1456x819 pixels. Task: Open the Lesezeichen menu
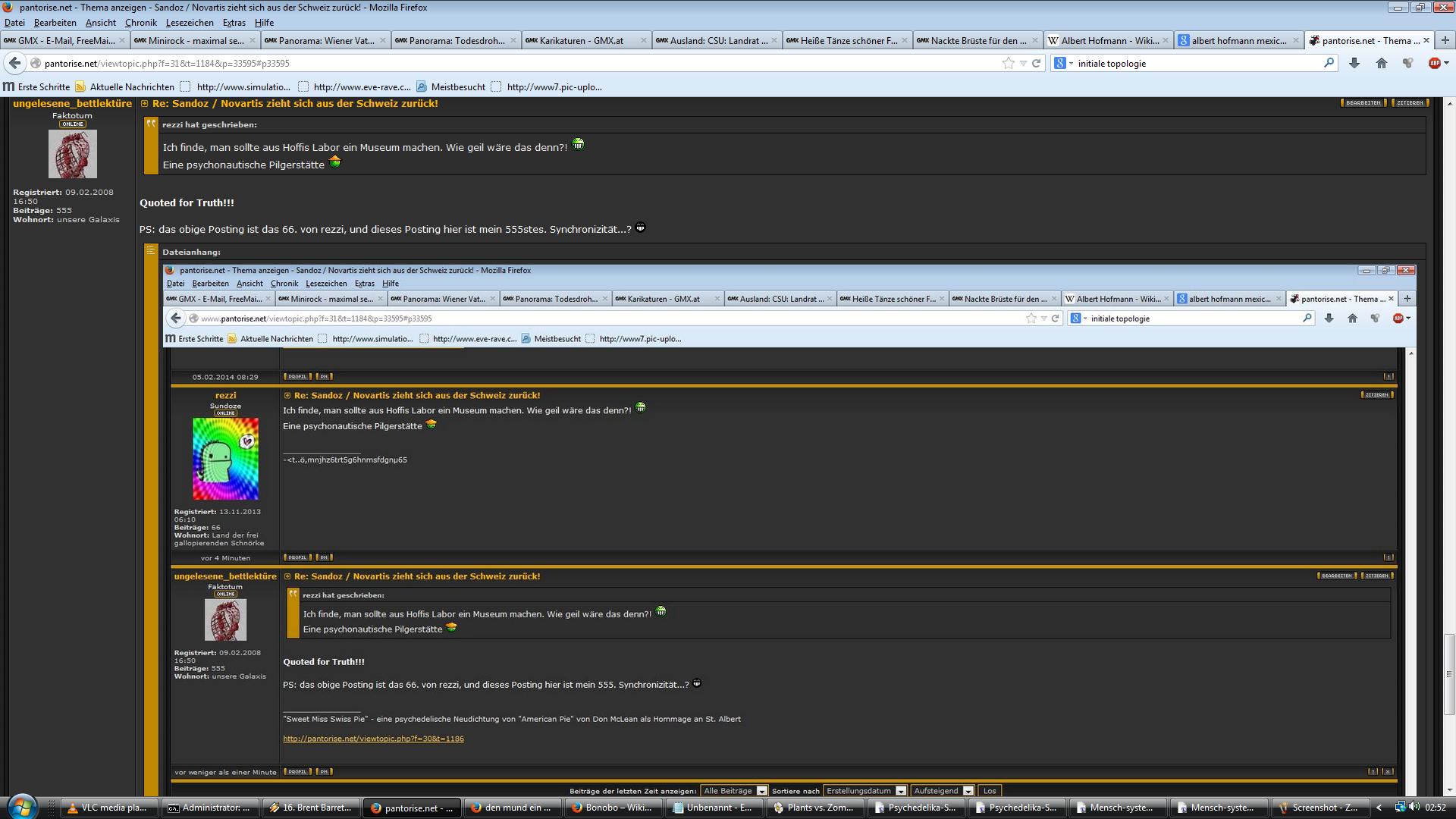pyautogui.click(x=190, y=23)
